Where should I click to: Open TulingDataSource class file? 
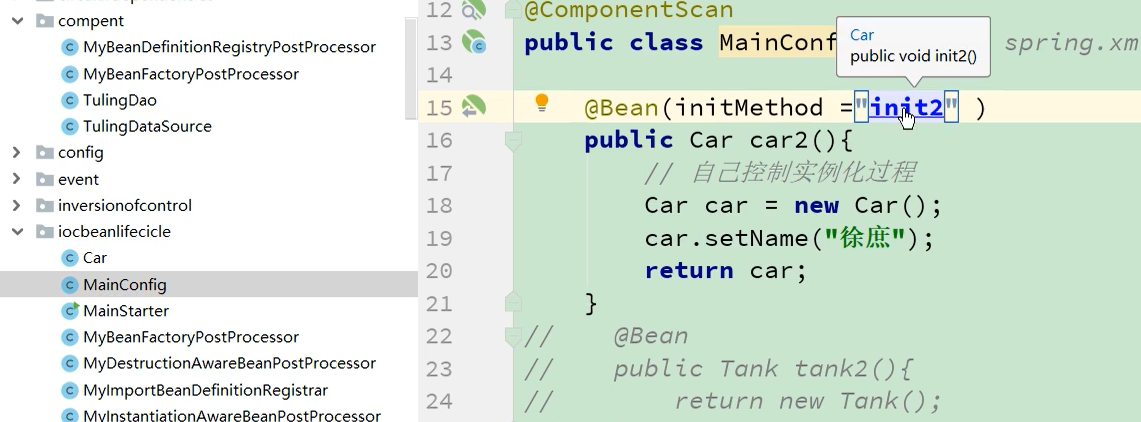click(x=147, y=127)
